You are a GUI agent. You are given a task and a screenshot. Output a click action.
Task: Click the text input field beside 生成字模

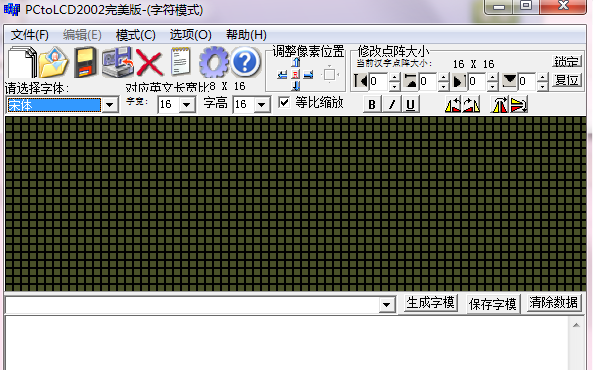click(x=193, y=305)
